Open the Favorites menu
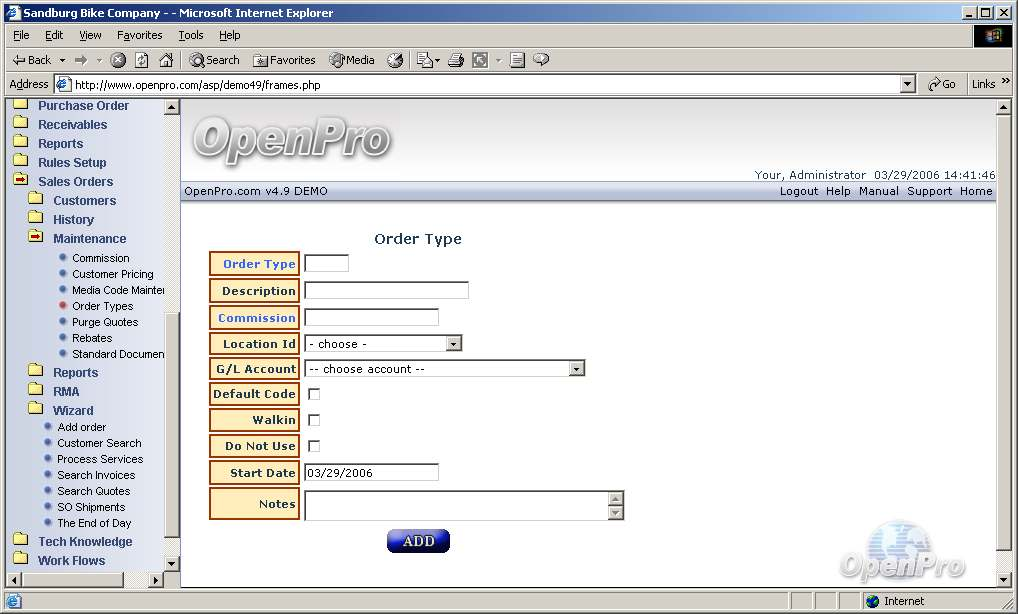1018x614 pixels. (139, 35)
